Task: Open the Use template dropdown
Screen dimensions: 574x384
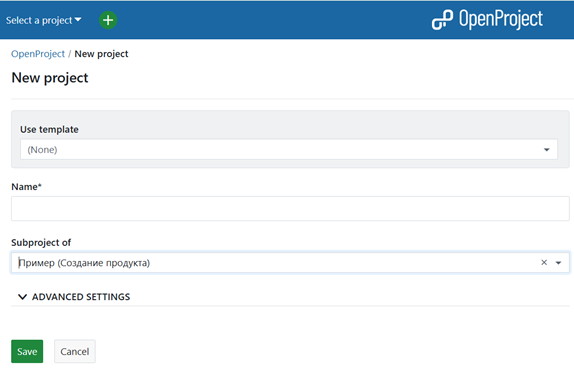Action: tap(289, 149)
